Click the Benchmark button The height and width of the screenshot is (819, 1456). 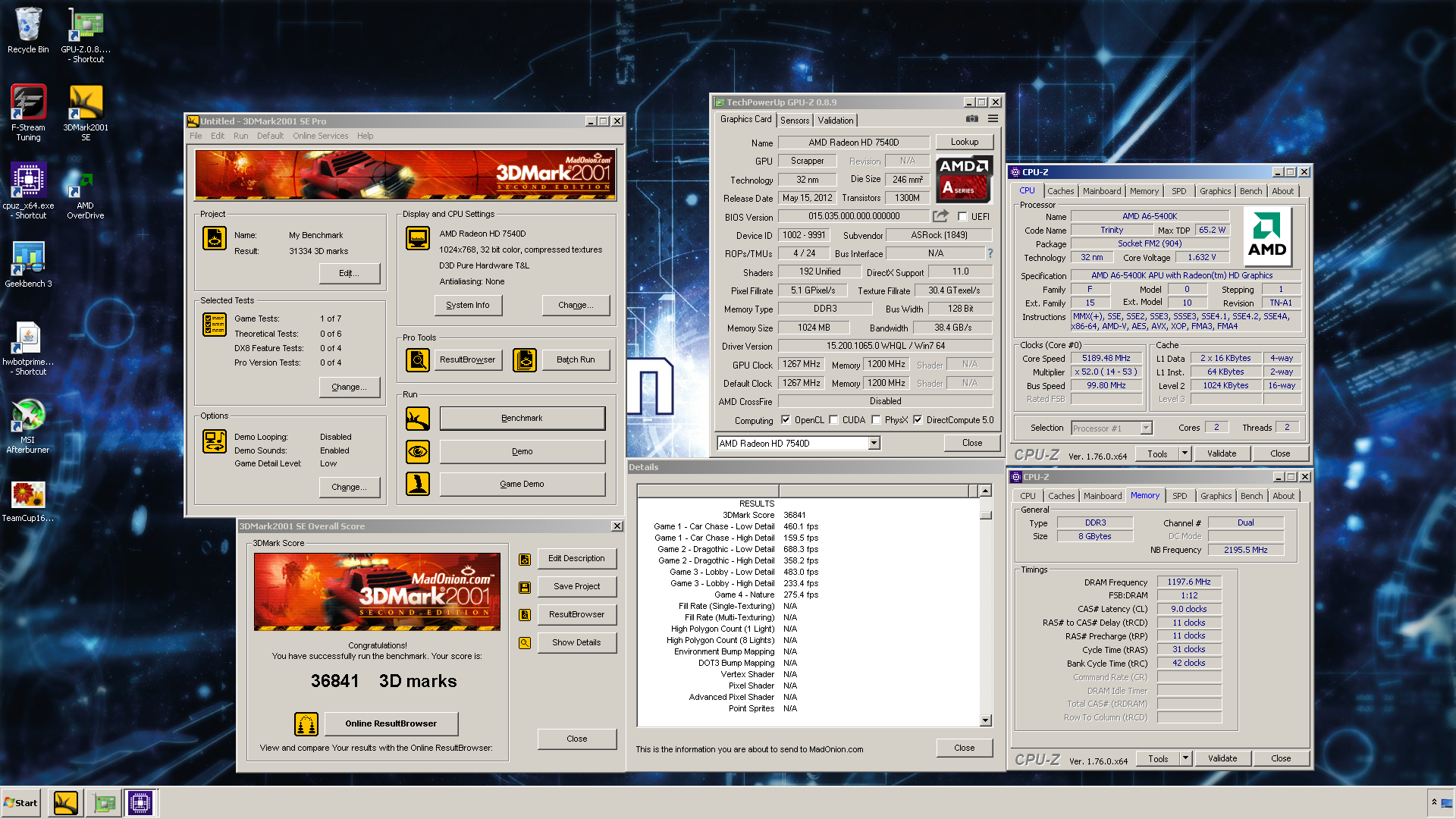click(522, 418)
